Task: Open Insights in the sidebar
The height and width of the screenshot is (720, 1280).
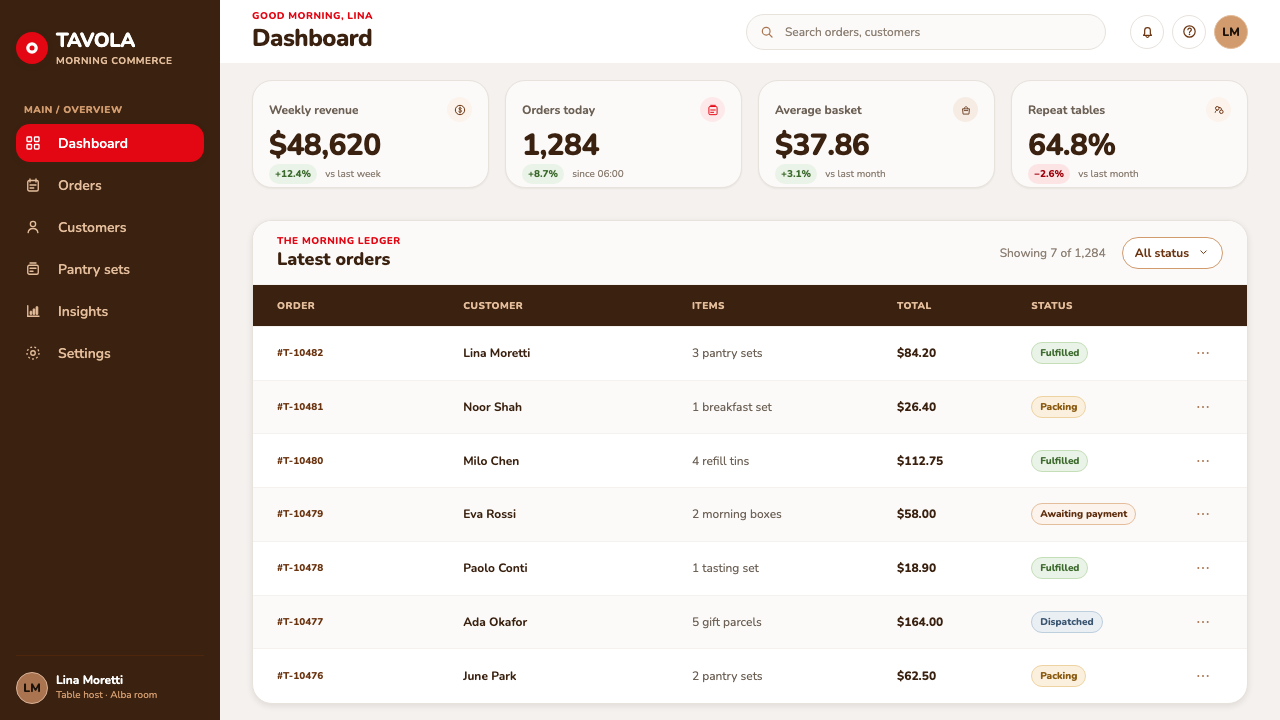Action: 110,311
